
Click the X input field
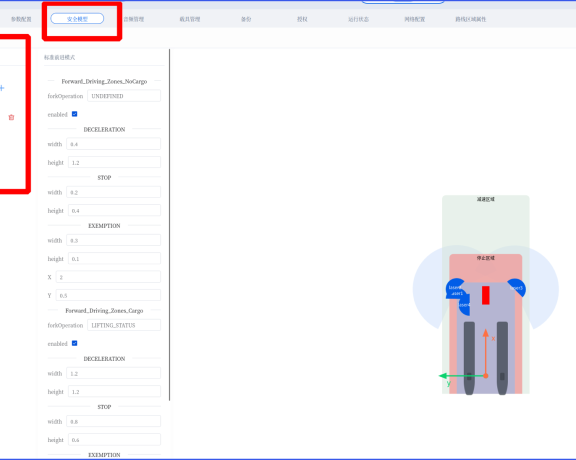pyautogui.click(x=108, y=277)
